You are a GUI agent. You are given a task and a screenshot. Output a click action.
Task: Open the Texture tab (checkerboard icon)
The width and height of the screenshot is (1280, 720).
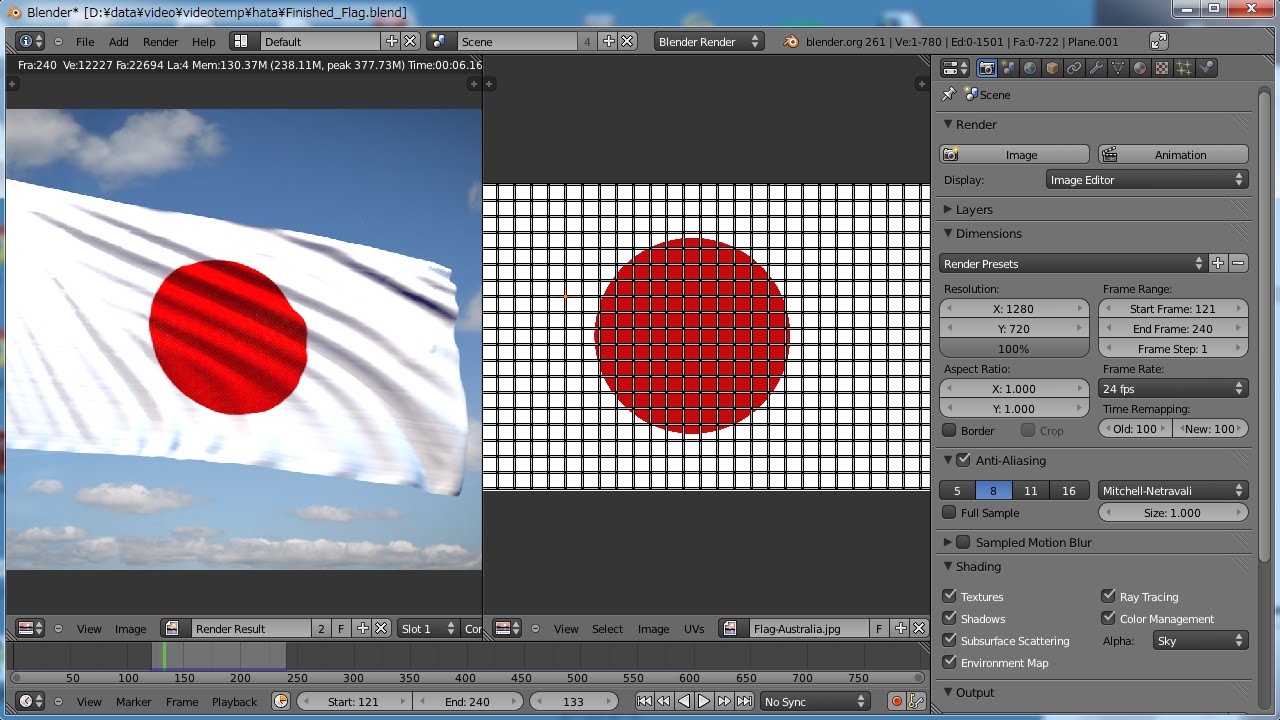tap(1162, 68)
